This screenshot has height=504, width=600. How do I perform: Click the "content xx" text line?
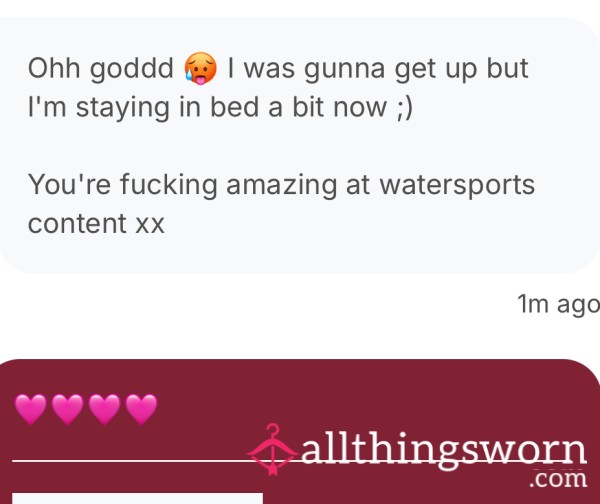pos(96,223)
